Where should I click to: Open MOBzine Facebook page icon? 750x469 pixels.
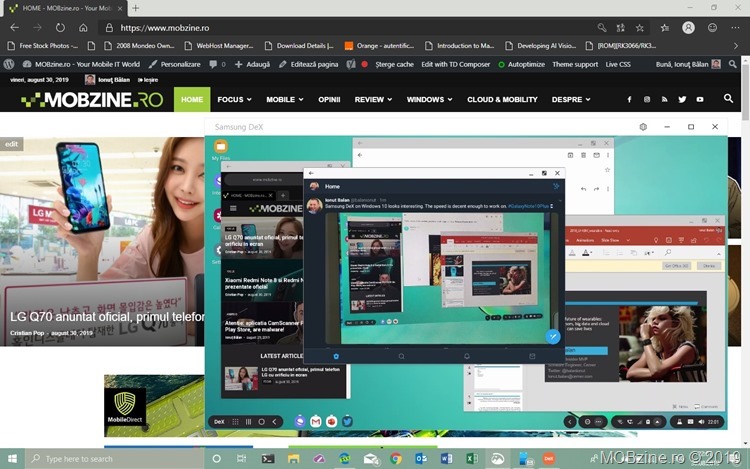629,99
